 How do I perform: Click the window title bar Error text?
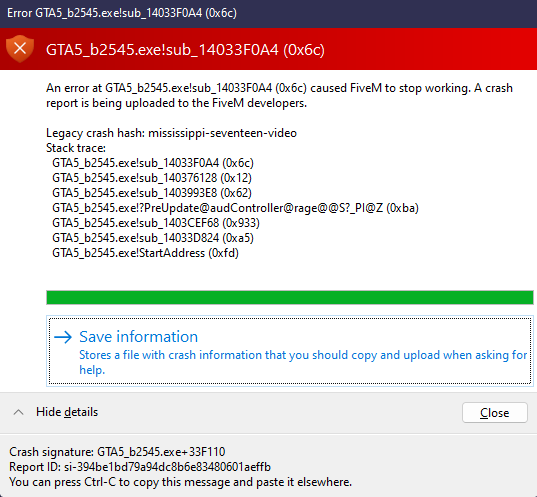122,13
